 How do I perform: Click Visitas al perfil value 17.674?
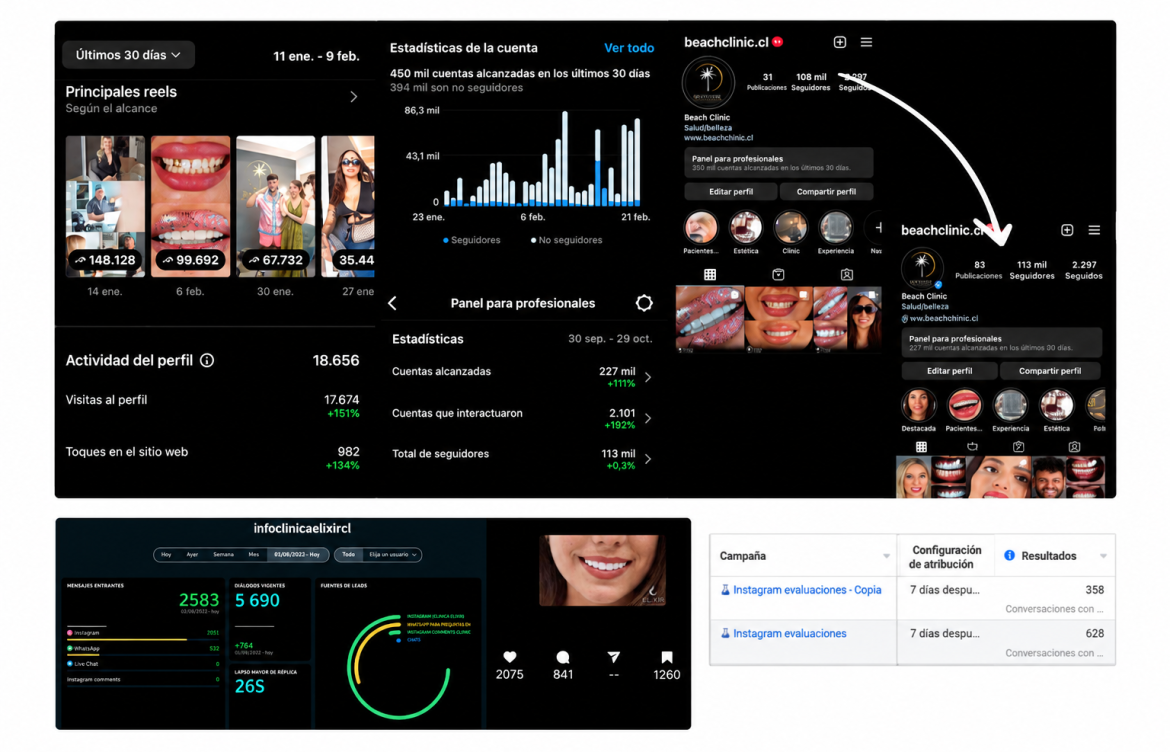click(342, 400)
